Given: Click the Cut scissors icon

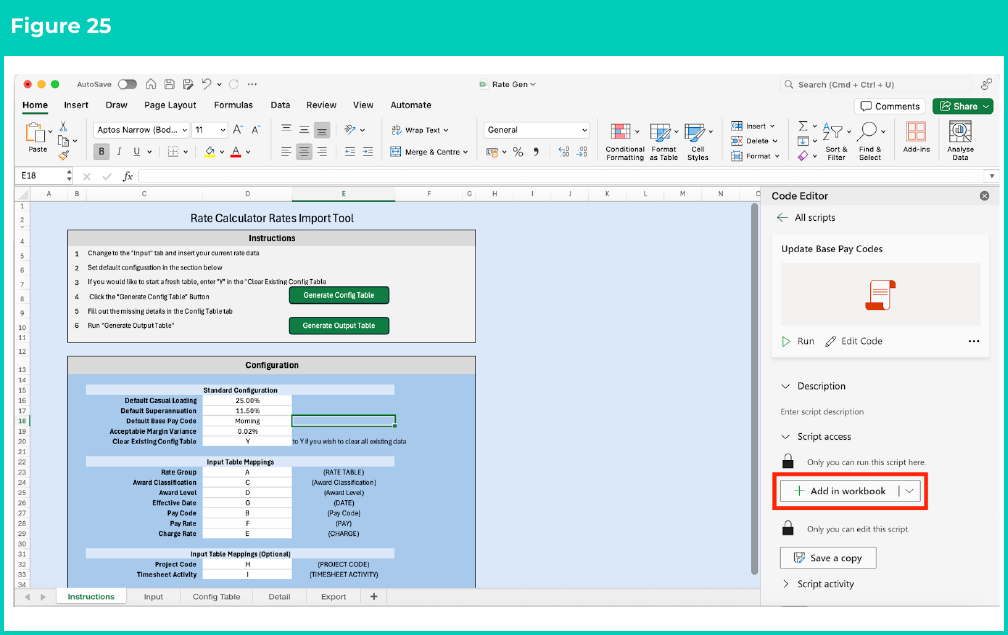Looking at the screenshot, I should (63, 126).
